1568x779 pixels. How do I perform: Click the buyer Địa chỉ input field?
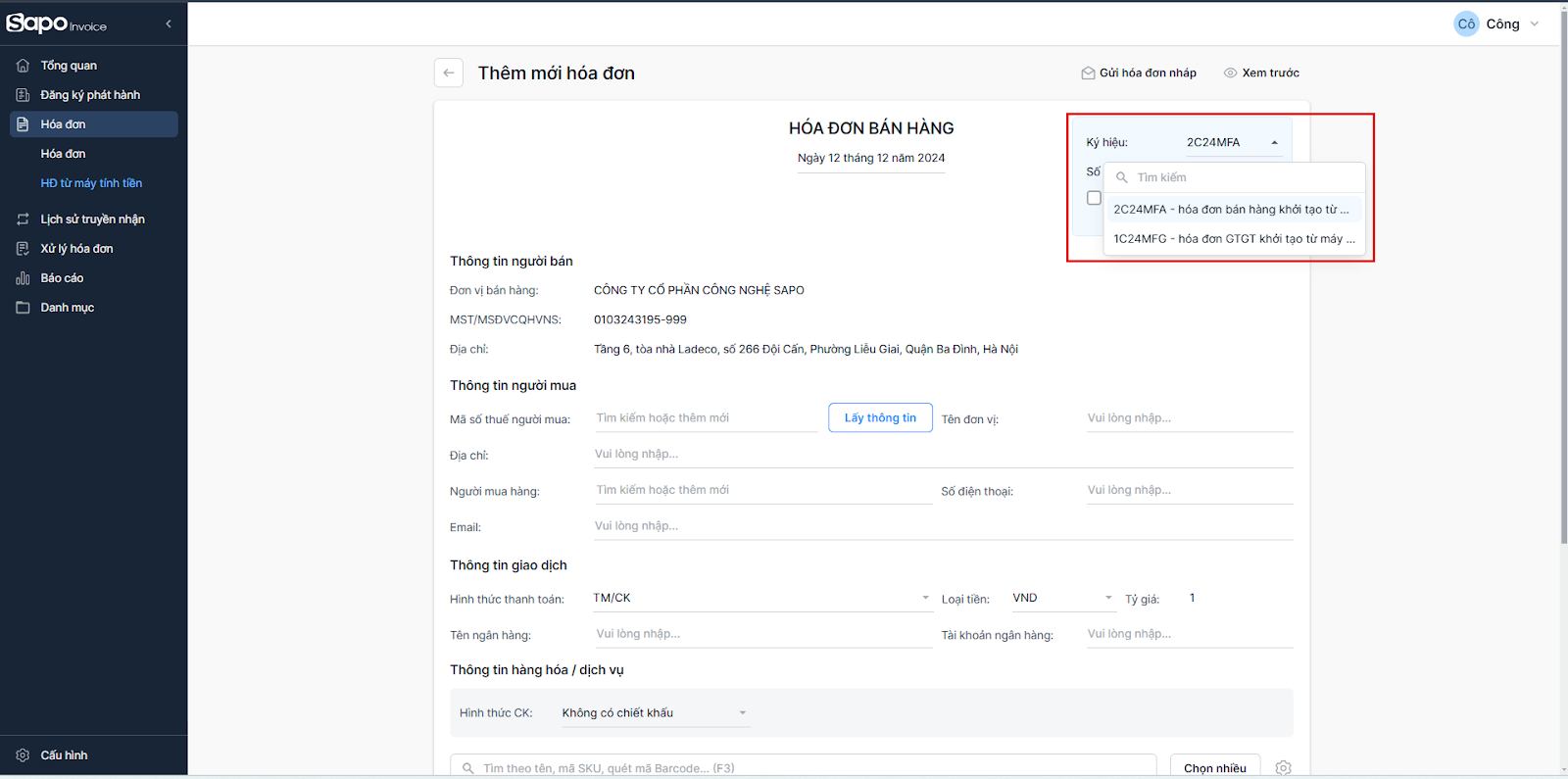pos(943,455)
